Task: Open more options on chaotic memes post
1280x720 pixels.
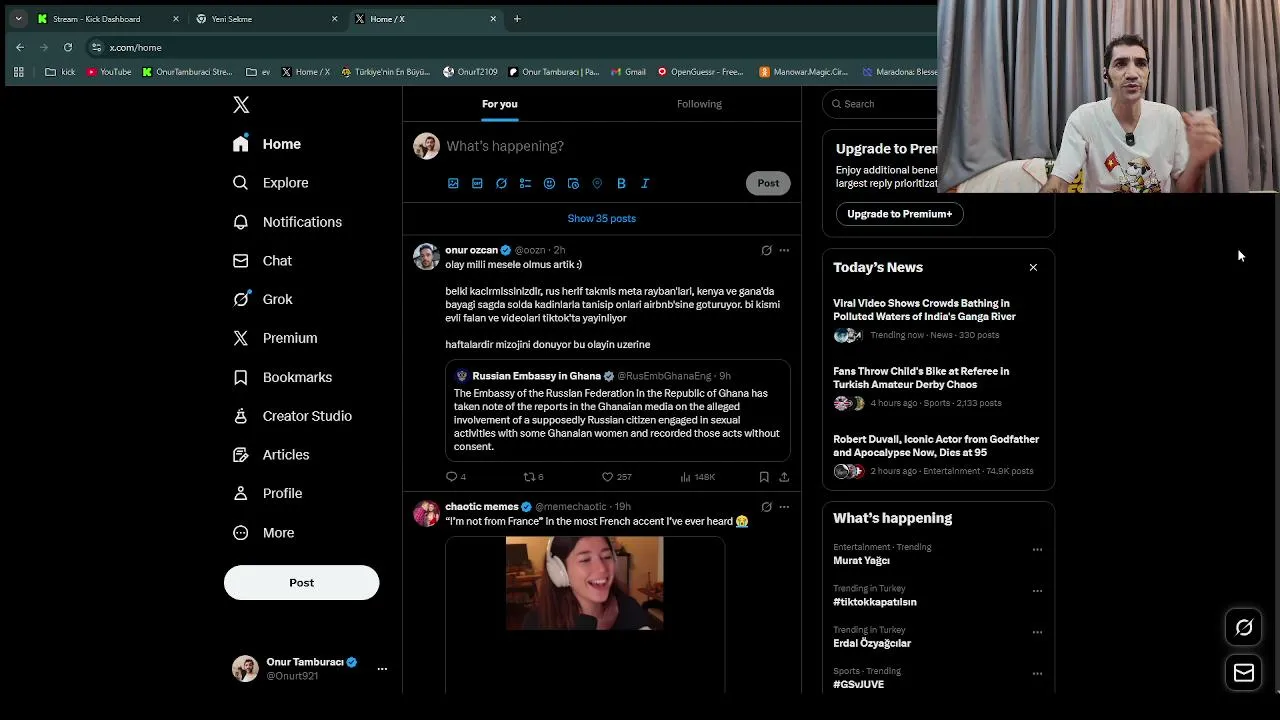Action: (784, 507)
